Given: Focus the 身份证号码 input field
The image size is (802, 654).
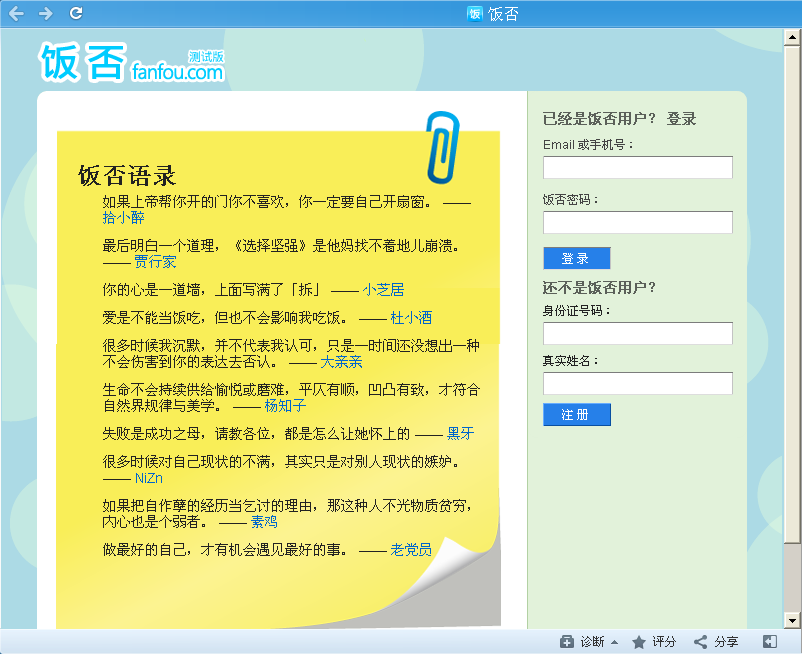Looking at the screenshot, I should 638,333.
